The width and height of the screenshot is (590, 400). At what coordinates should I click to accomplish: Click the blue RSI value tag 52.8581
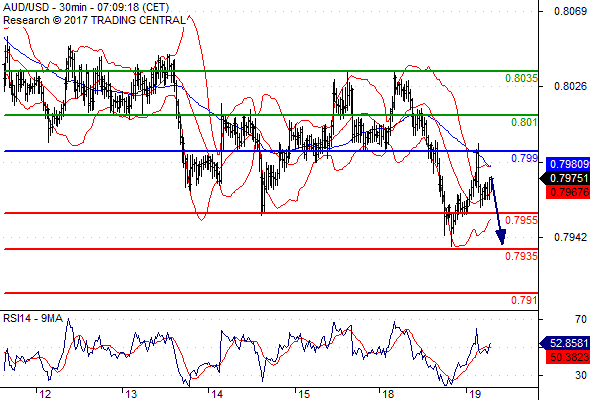[x=565, y=343]
